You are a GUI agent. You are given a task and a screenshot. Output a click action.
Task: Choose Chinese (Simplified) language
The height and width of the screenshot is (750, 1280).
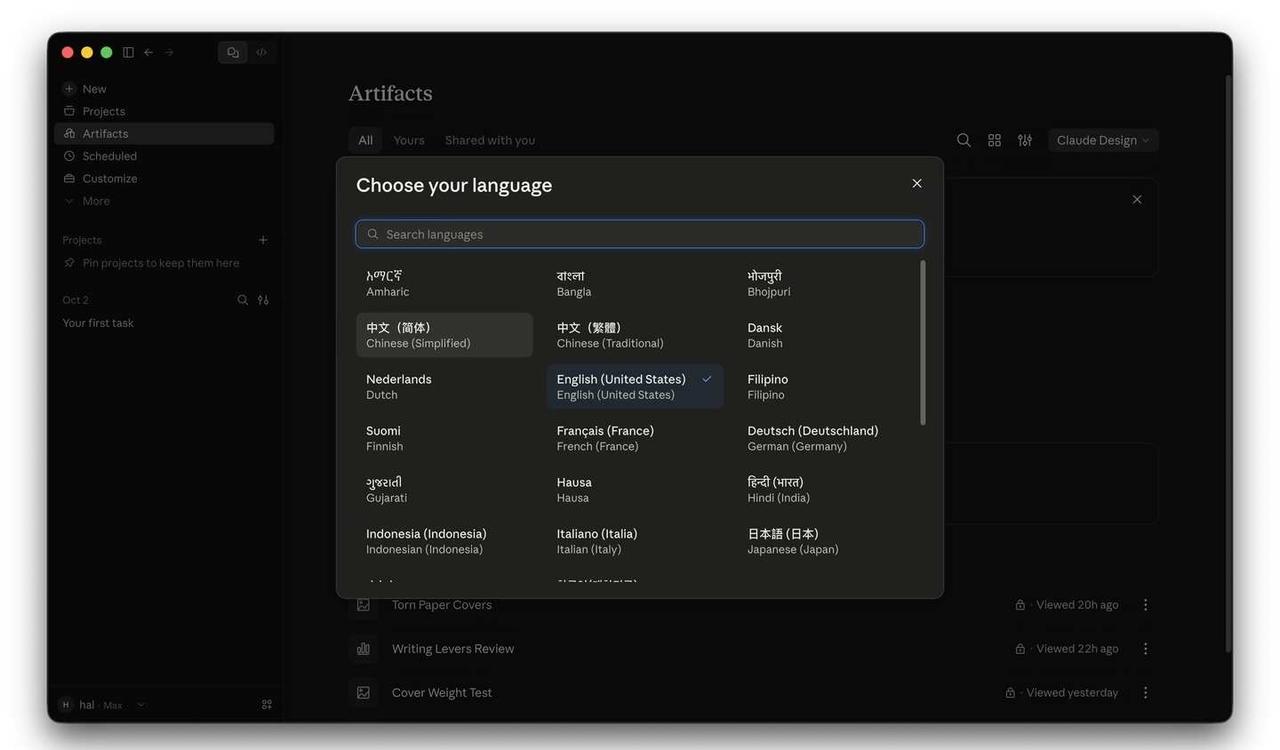tap(445, 335)
